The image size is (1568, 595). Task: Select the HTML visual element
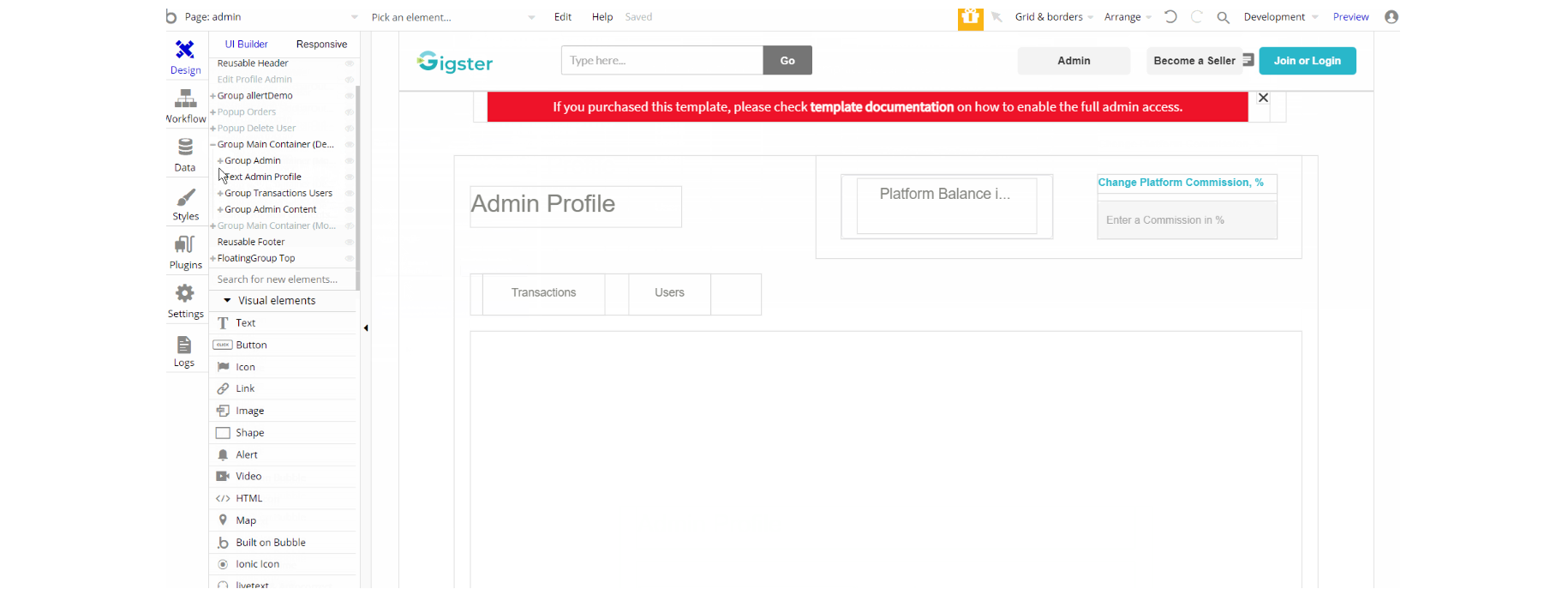[x=284, y=498]
